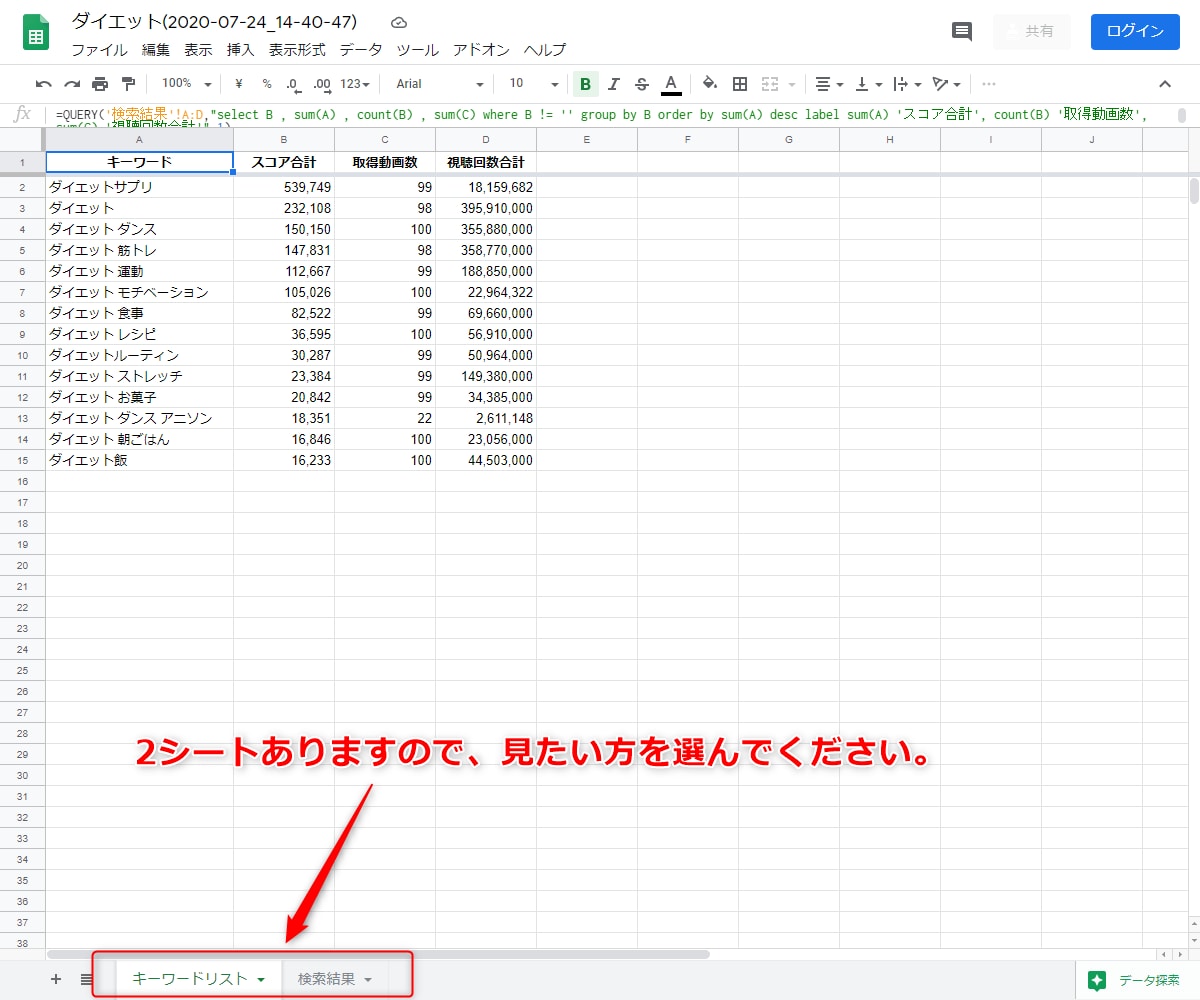This screenshot has width=1200, height=1000.
Task: Click the データ探索 explore button
Action: point(1136,980)
